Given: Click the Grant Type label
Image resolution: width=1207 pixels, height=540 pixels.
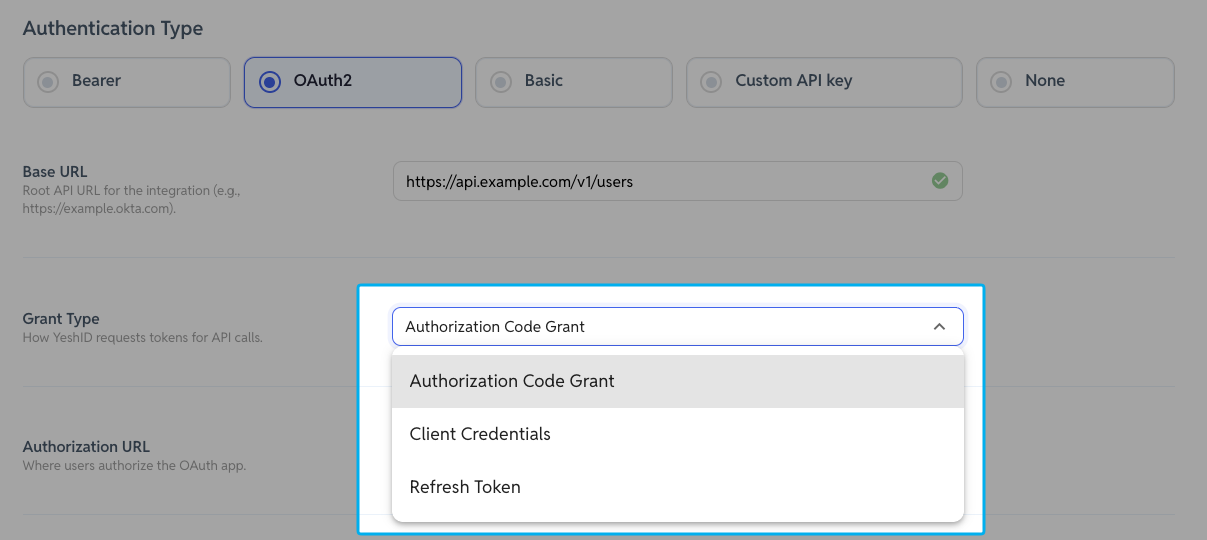Looking at the screenshot, I should click(61, 319).
